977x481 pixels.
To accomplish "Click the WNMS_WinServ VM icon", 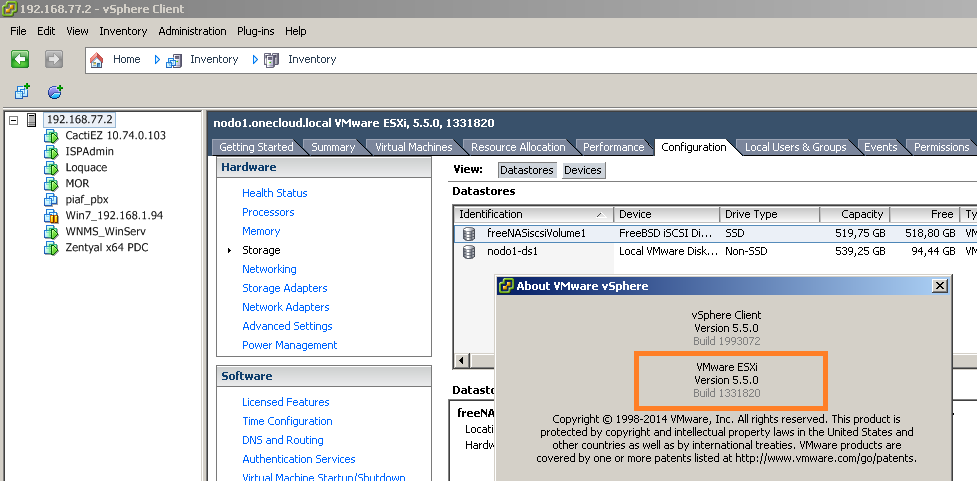I will pos(51,232).
